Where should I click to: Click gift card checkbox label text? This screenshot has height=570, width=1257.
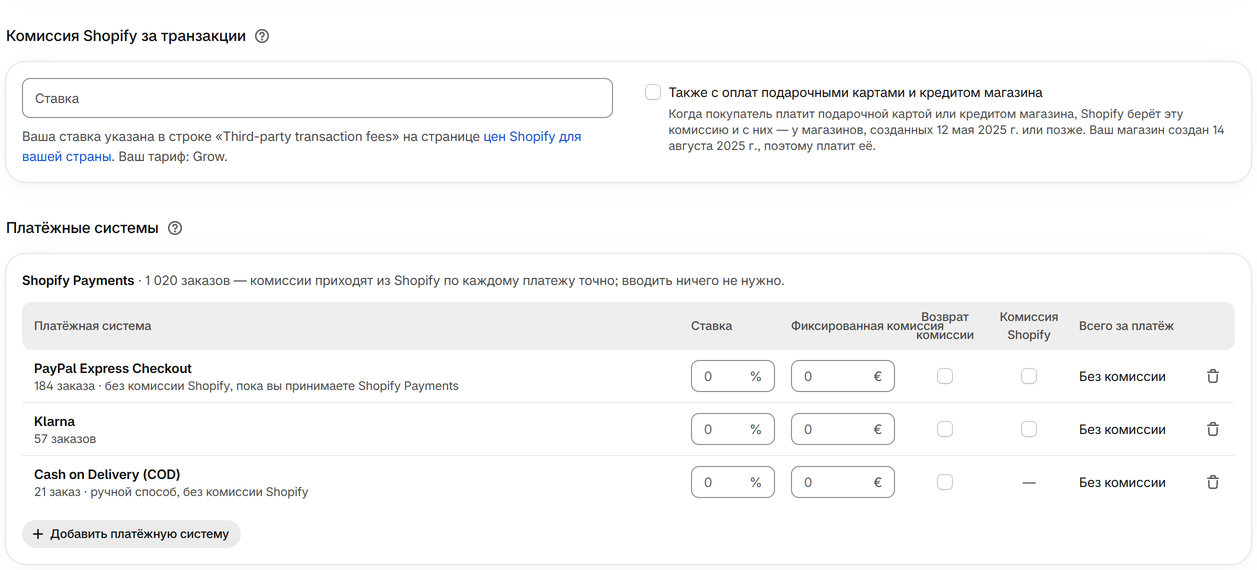pos(856,92)
